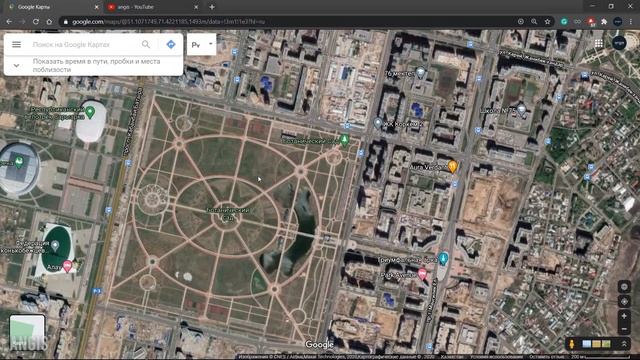The image size is (640, 360).
Task: Click the stadium's green marker at left edge
Action: [x=19, y=162]
